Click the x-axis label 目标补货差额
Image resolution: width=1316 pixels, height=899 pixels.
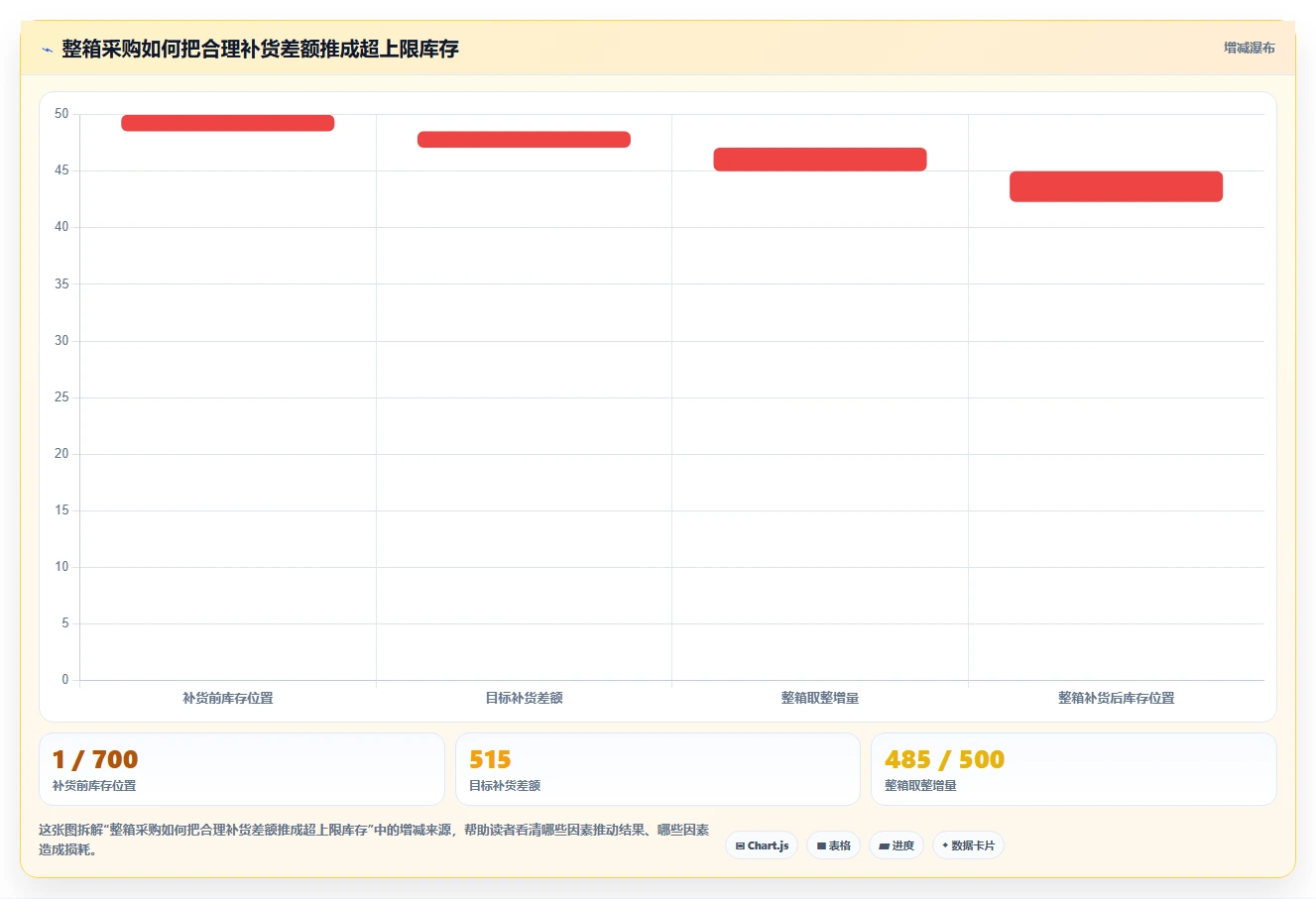pyautogui.click(x=524, y=698)
